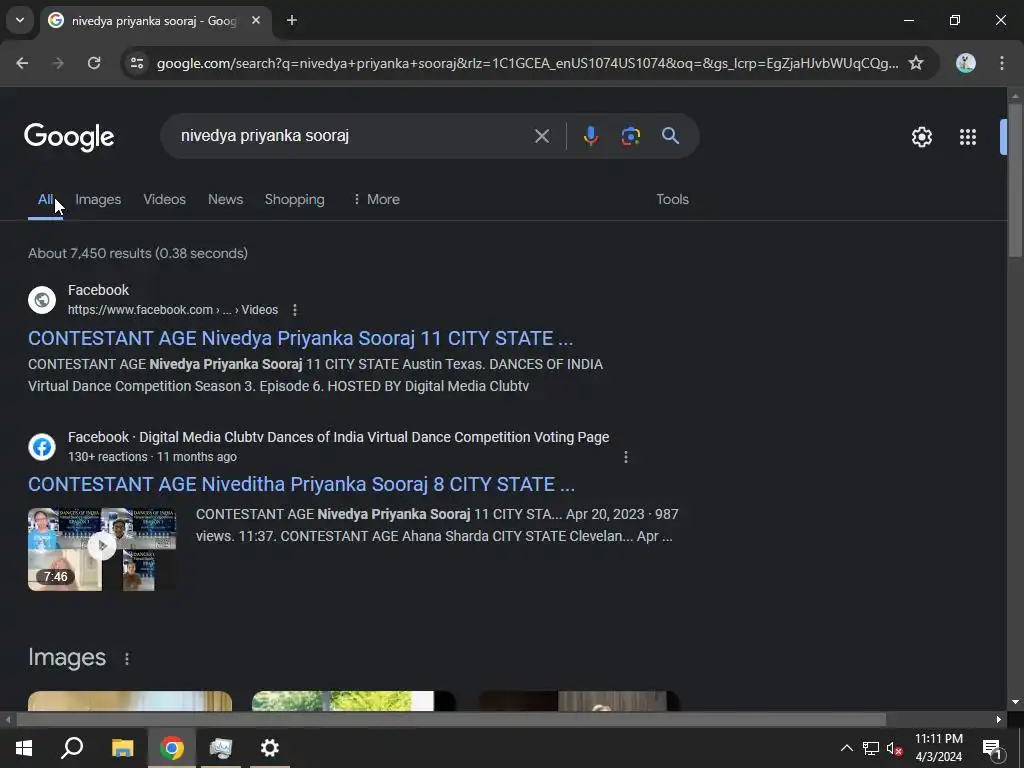This screenshot has height=768, width=1024.
Task: Play the 7:46 video thumbnail
Action: (x=102, y=549)
